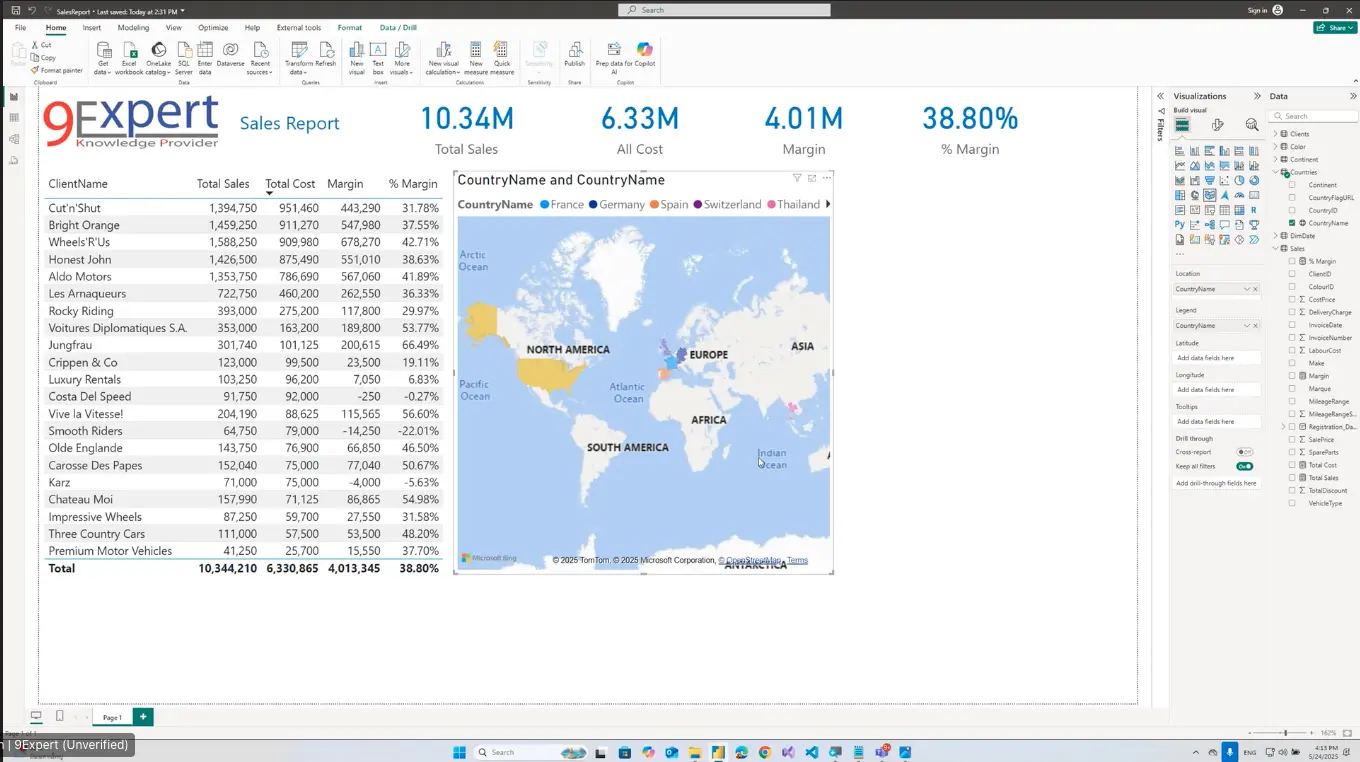Open Legend CountryName field dropdown
1360x762 pixels.
tap(1247, 326)
